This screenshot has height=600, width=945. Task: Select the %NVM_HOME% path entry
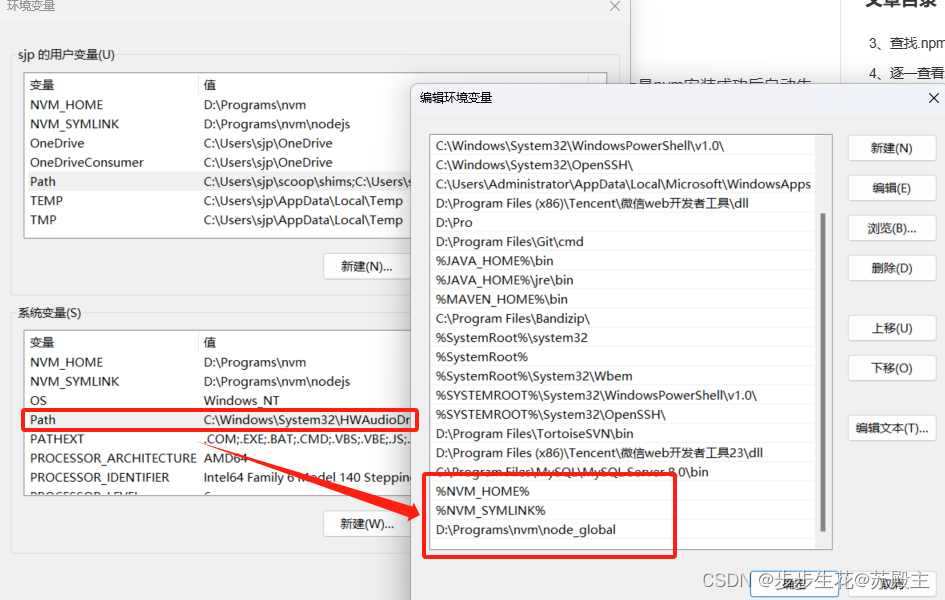tap(482, 491)
